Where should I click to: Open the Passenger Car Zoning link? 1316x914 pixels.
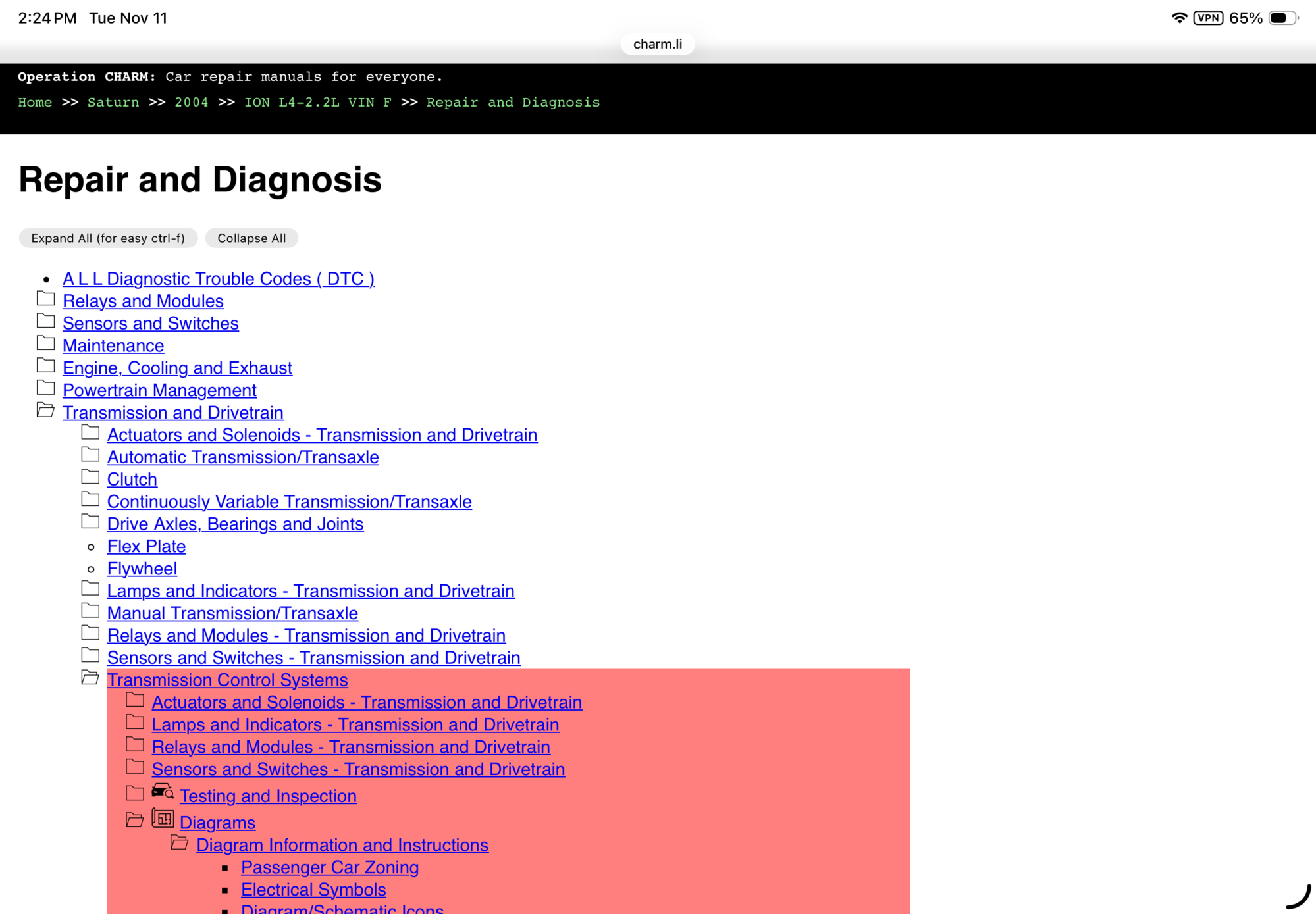[329, 867]
